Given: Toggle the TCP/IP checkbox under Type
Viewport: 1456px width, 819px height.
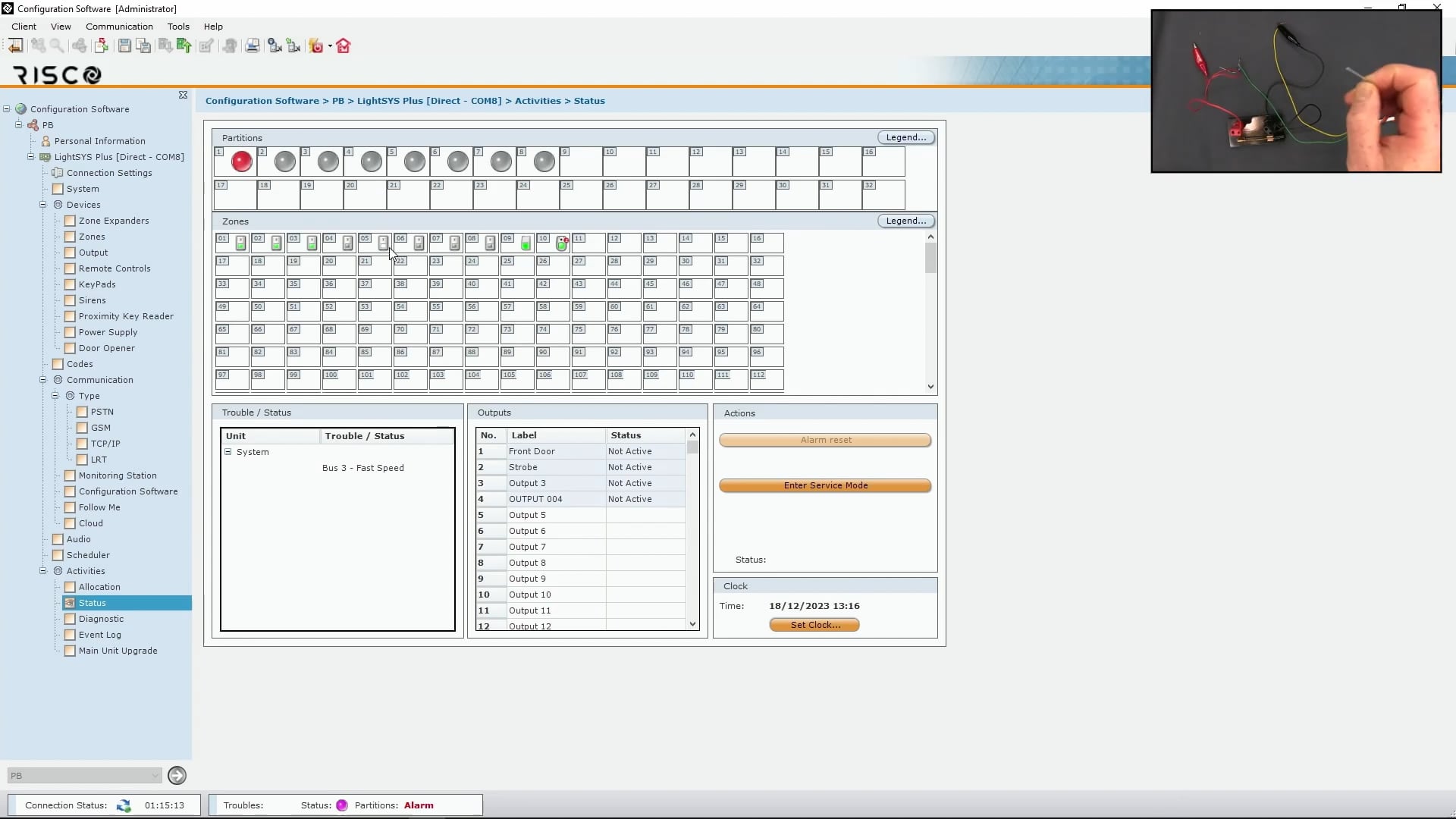Looking at the screenshot, I should (x=83, y=443).
